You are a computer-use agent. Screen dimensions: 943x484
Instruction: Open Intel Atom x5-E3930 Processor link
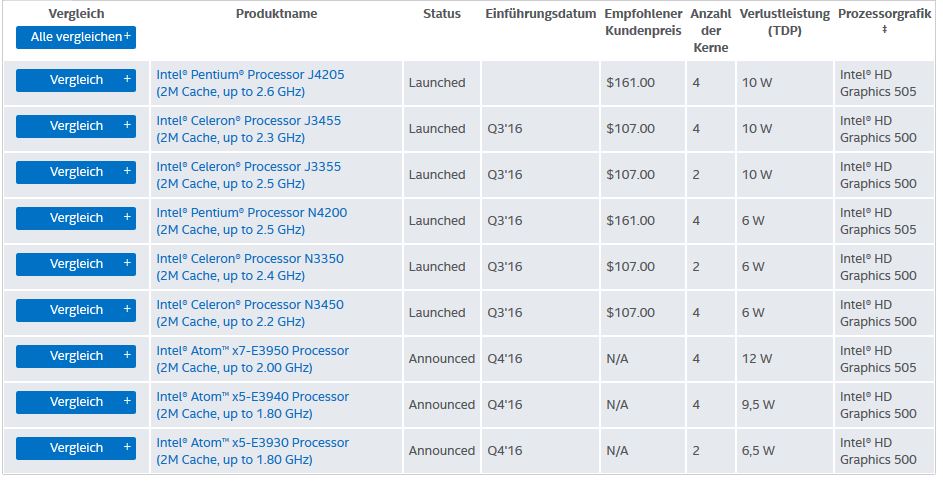click(x=252, y=443)
